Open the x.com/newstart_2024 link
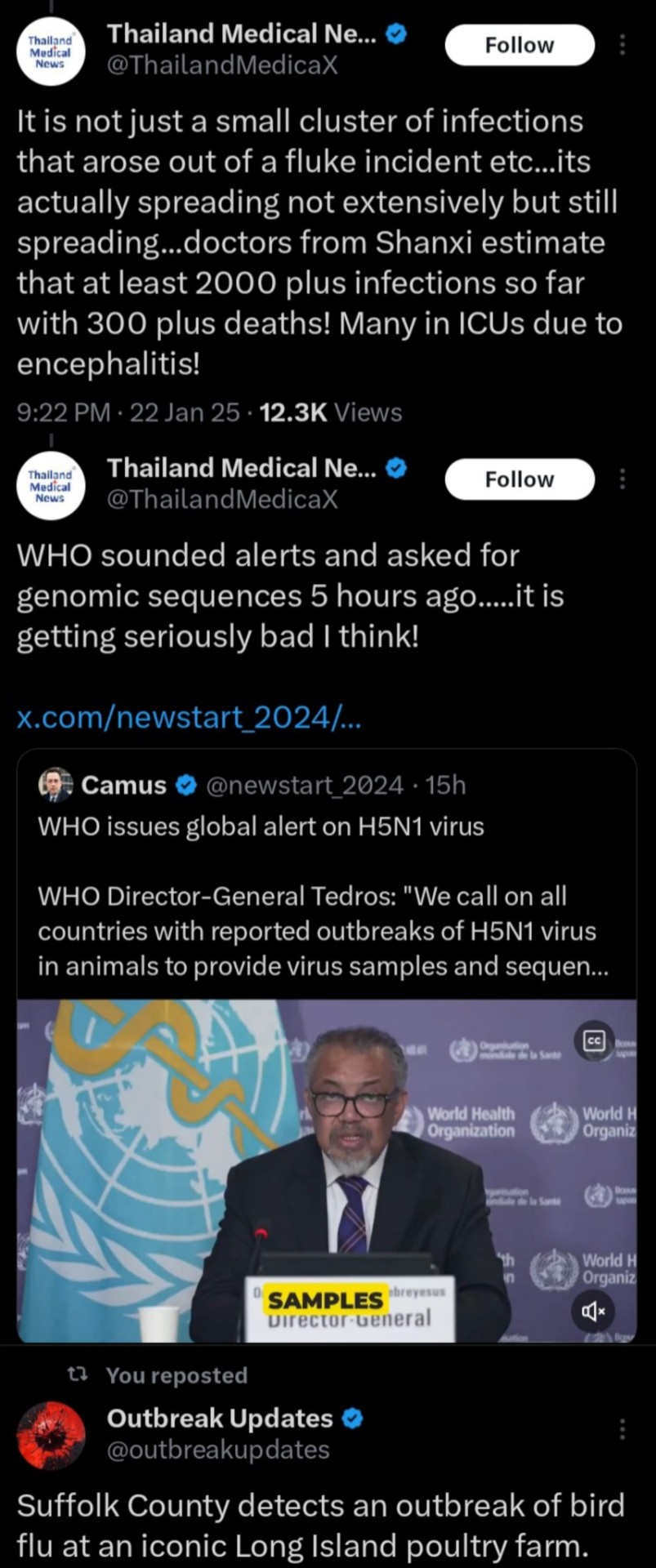This screenshot has width=656, height=1568. pos(190,718)
